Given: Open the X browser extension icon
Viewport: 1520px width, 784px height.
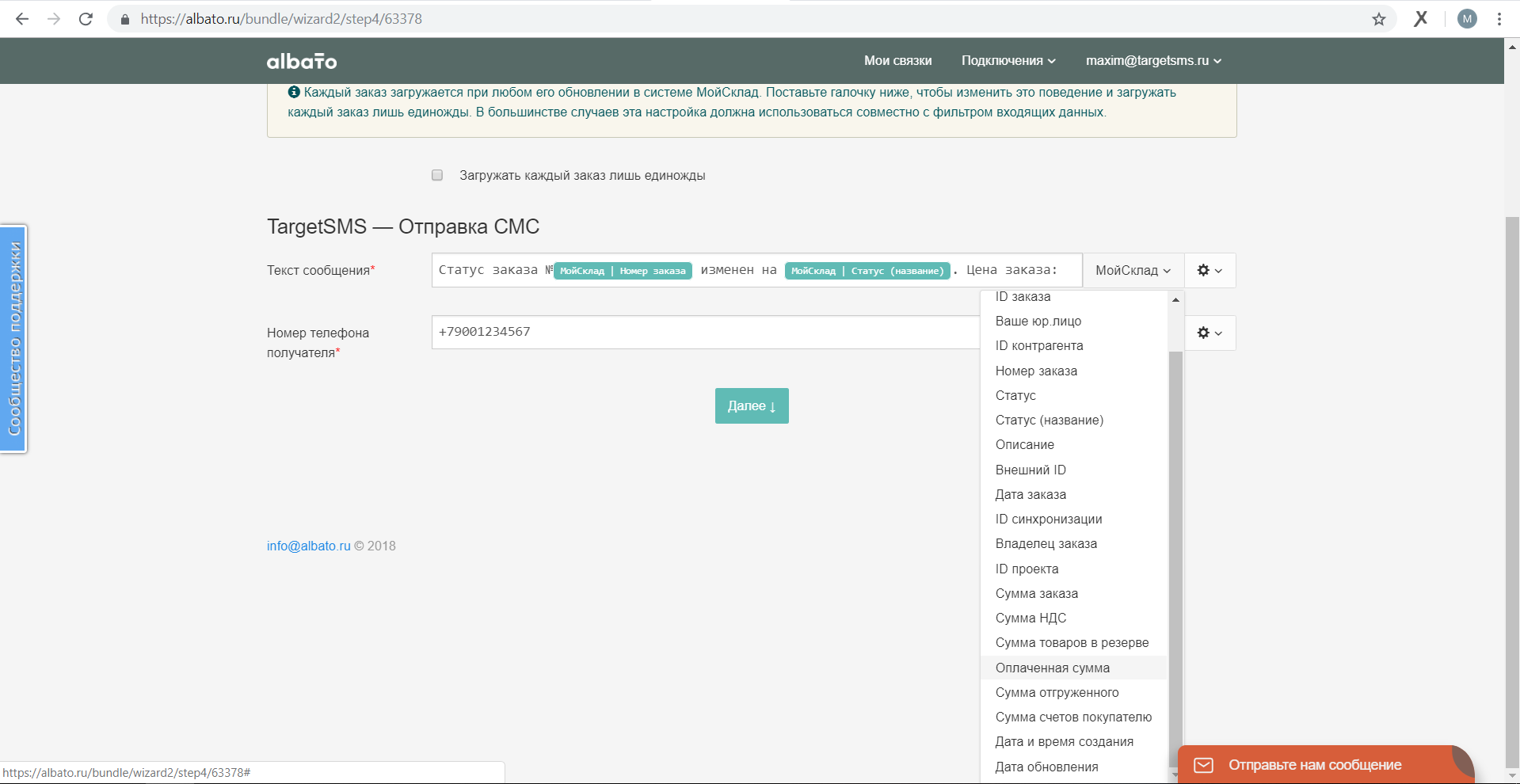Looking at the screenshot, I should (1421, 18).
